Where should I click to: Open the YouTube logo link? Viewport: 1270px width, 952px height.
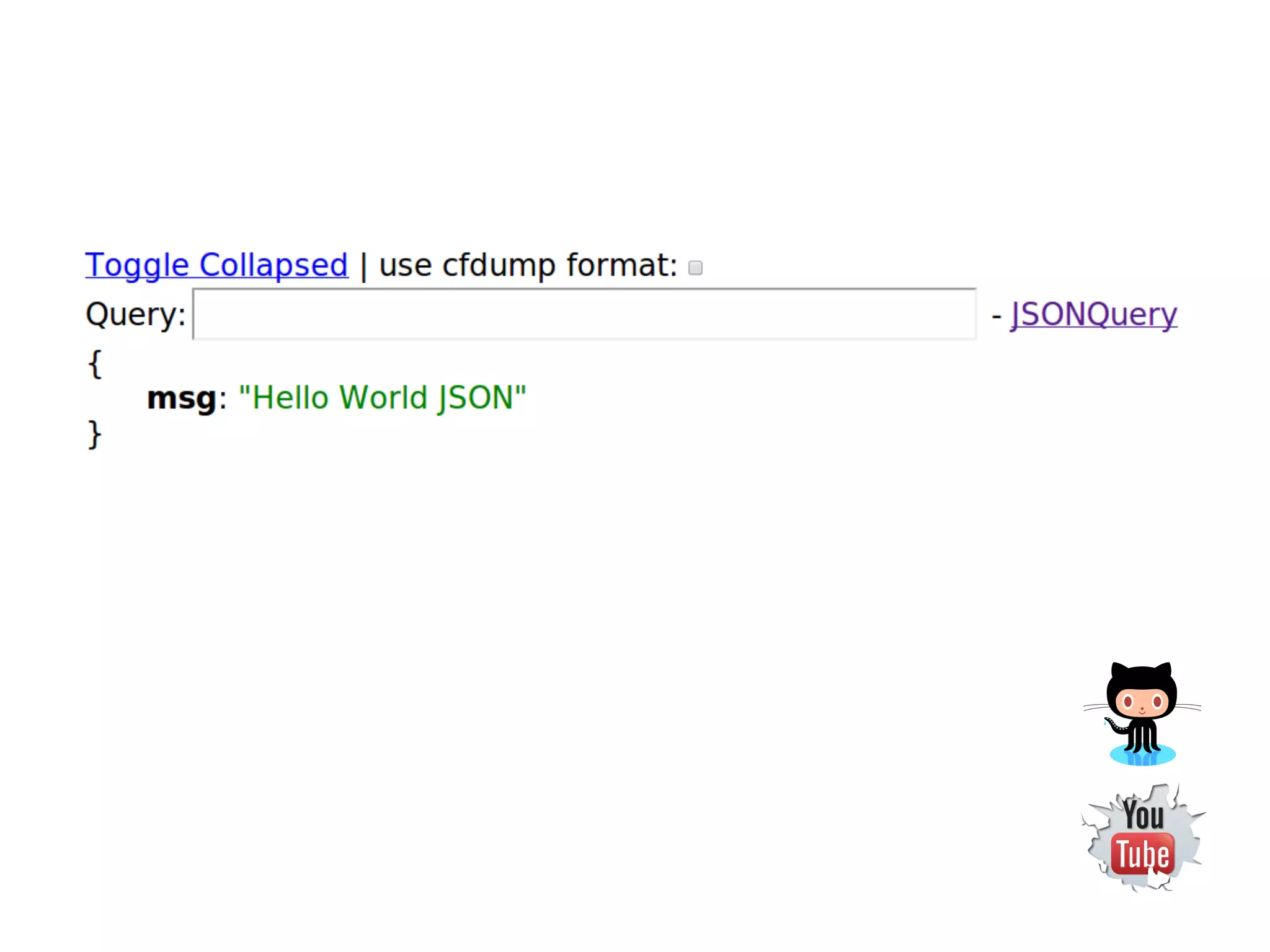[x=1143, y=838]
